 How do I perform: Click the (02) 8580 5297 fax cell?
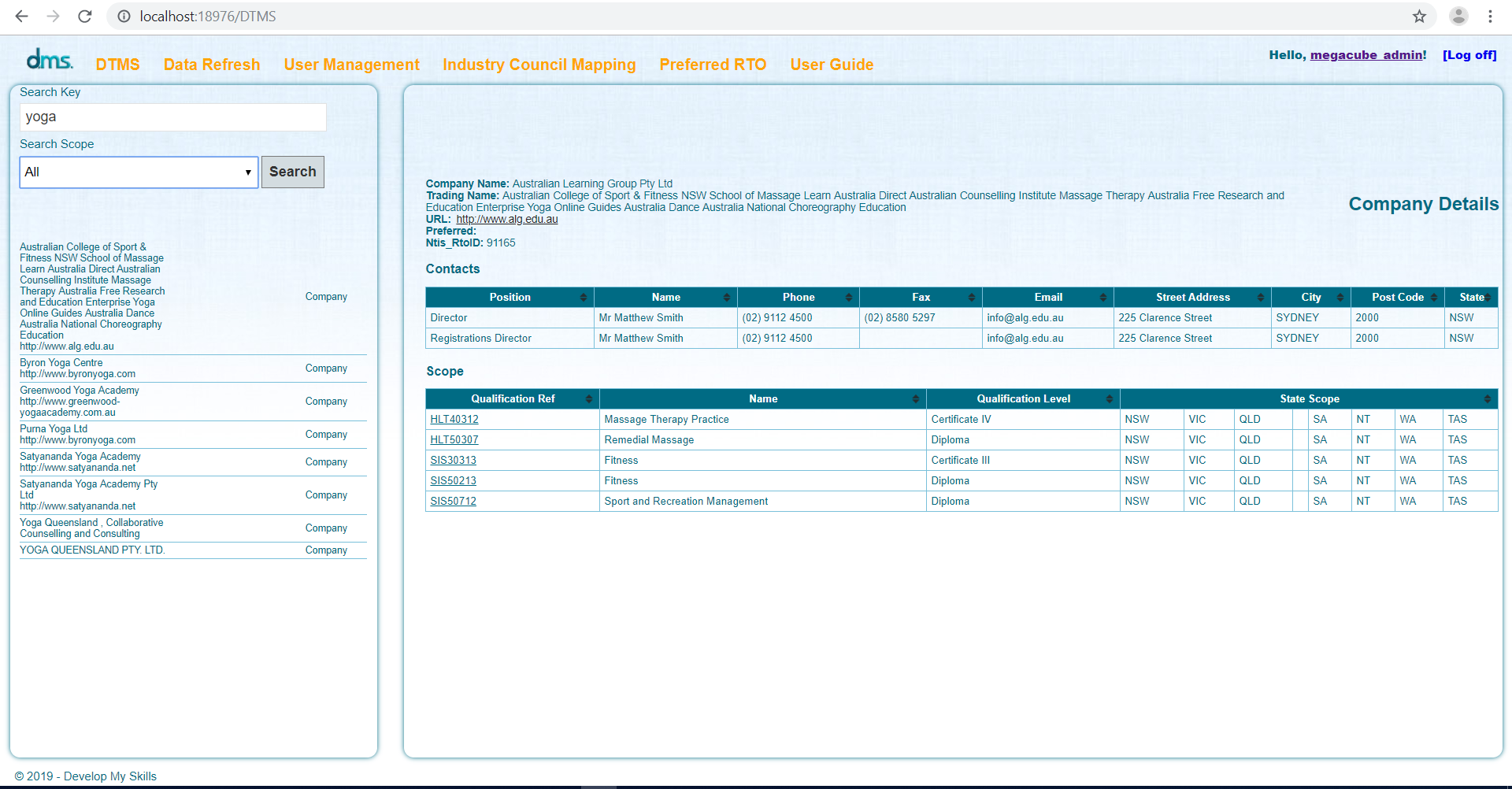(x=921, y=317)
